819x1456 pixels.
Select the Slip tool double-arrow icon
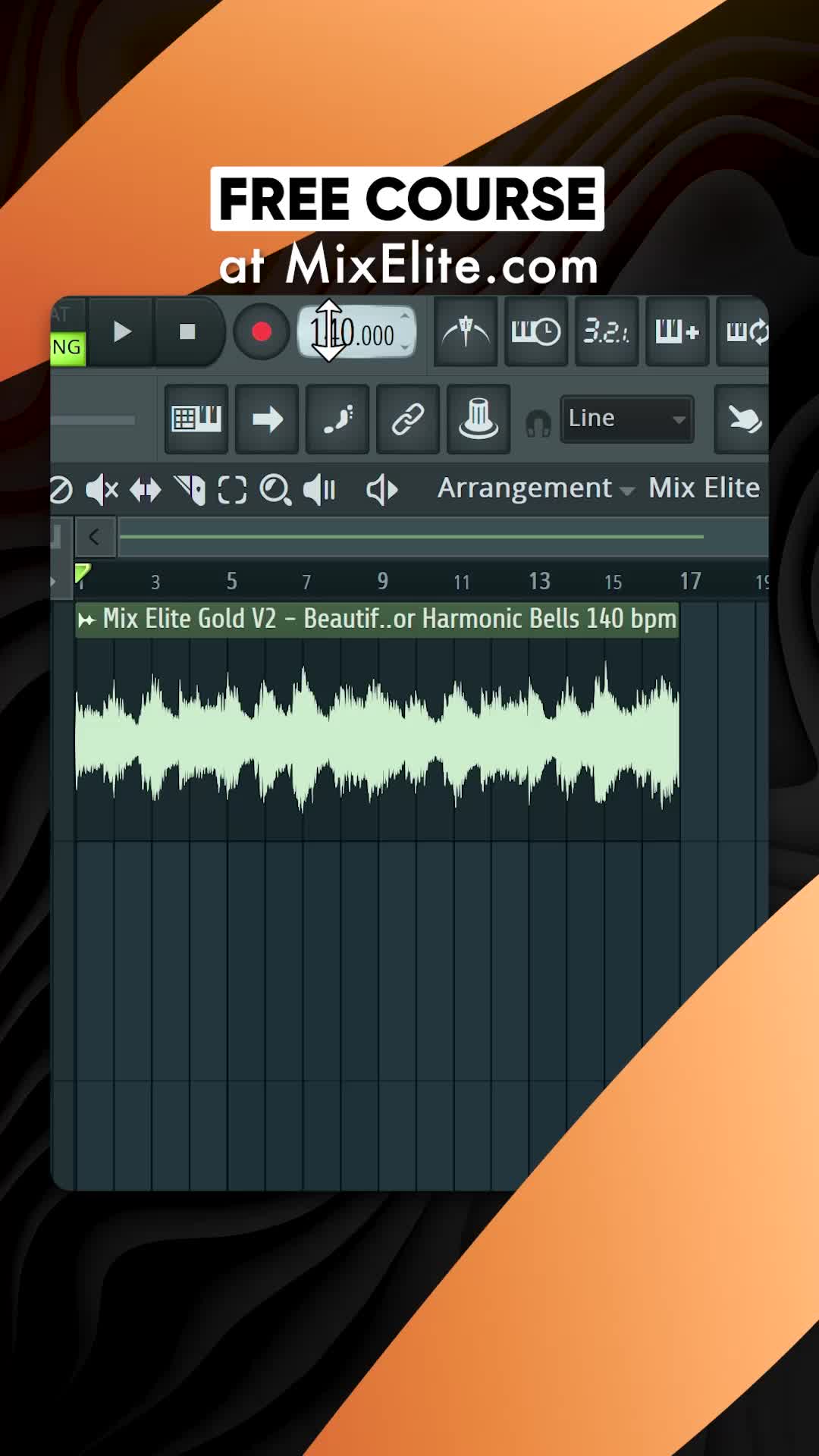click(x=146, y=490)
